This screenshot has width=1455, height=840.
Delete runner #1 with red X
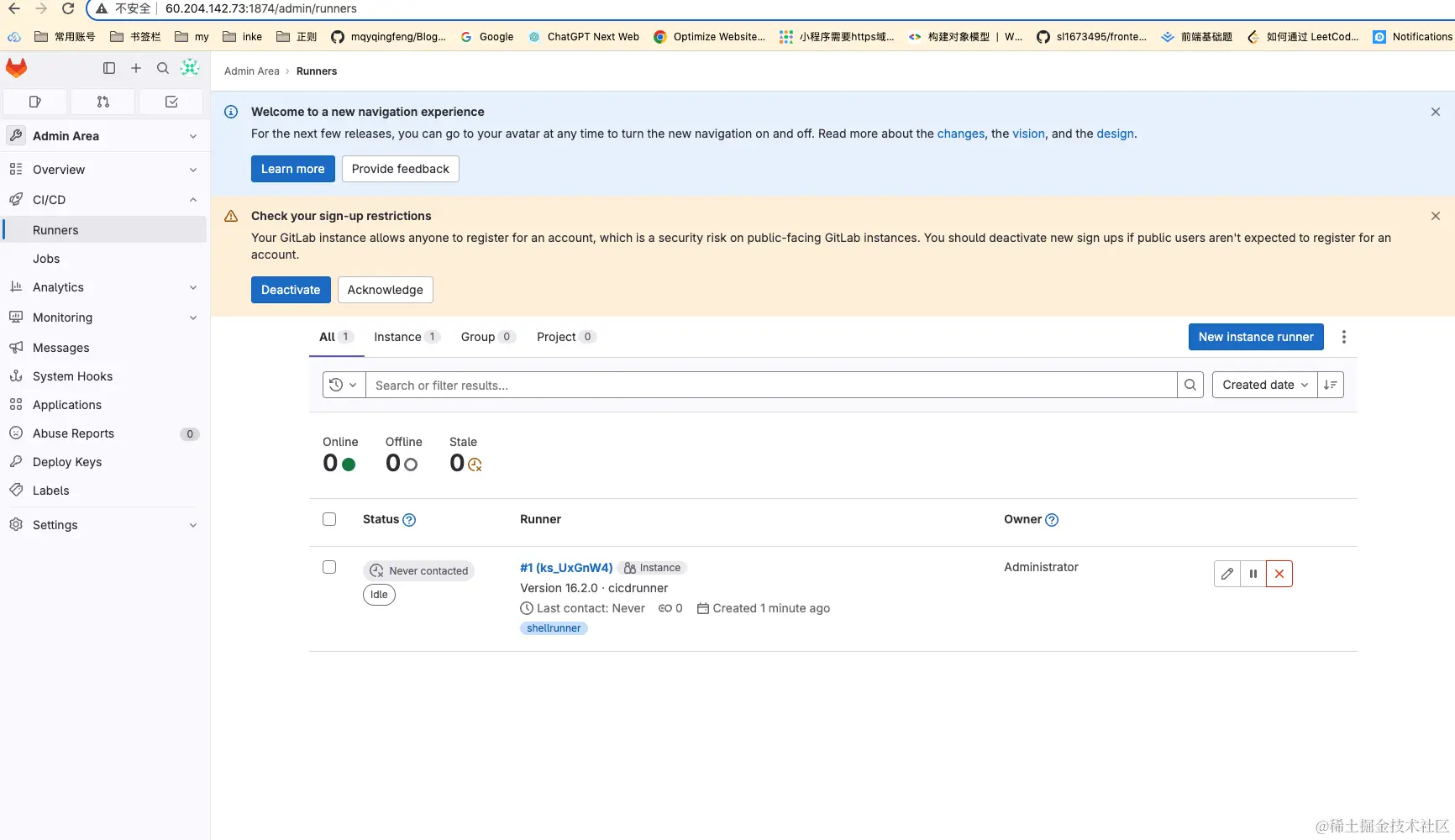coord(1279,574)
